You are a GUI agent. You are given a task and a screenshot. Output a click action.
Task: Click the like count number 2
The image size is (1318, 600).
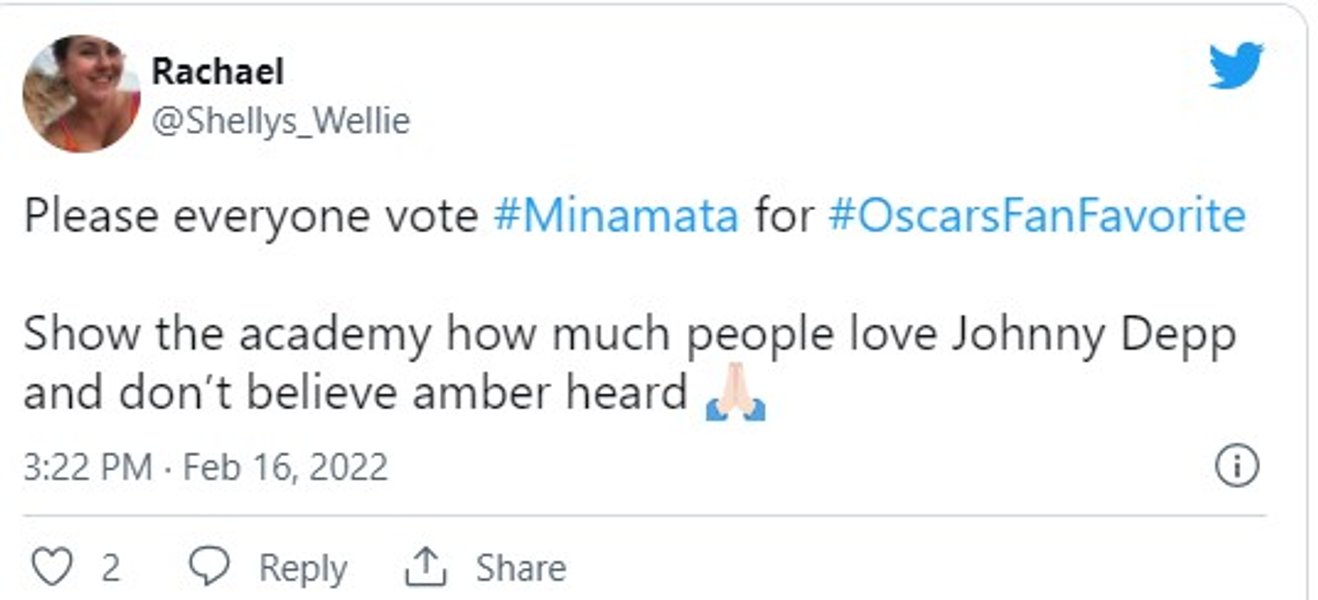tap(110, 568)
